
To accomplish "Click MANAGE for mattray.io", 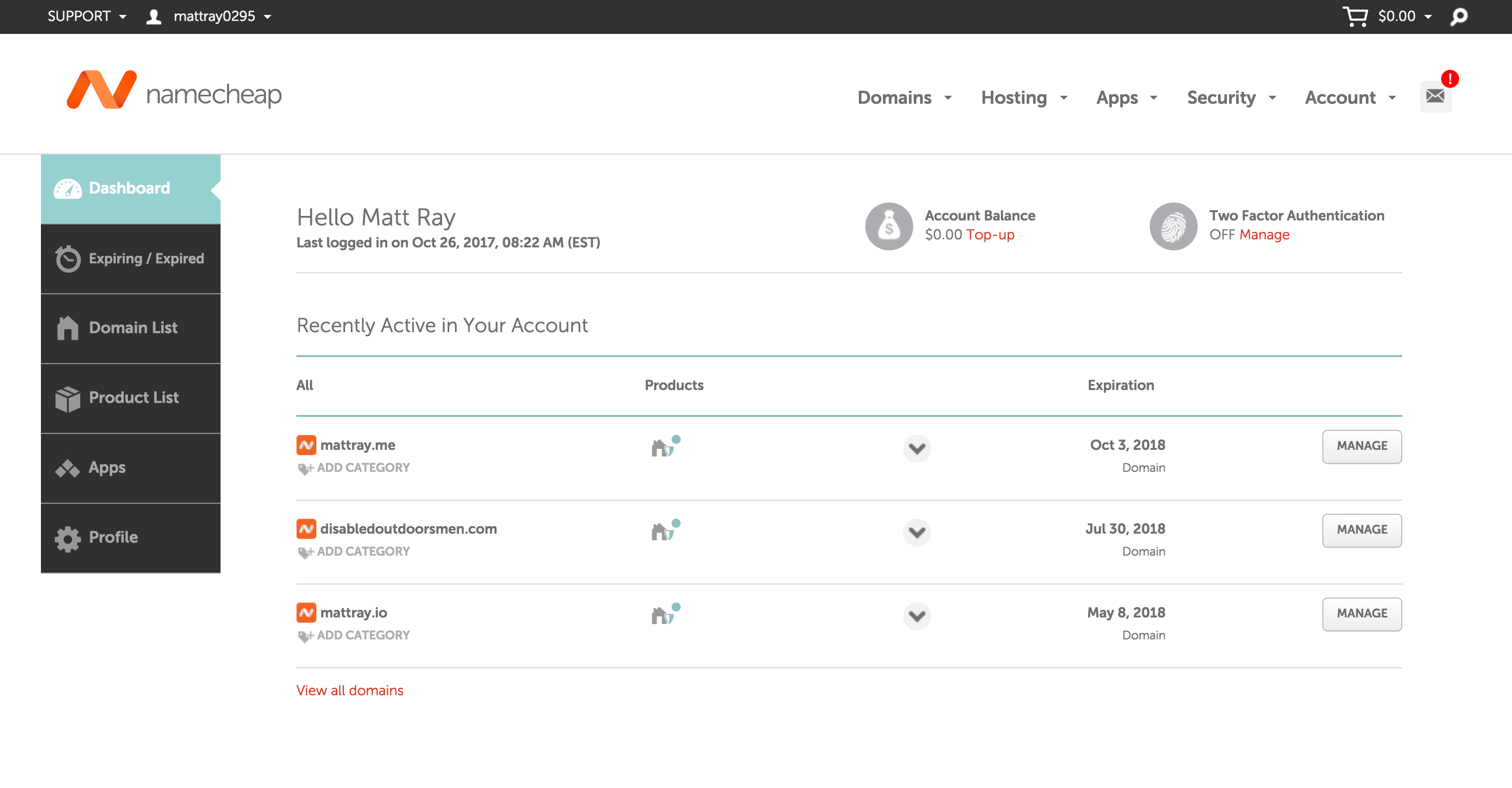I will pyautogui.click(x=1362, y=614).
